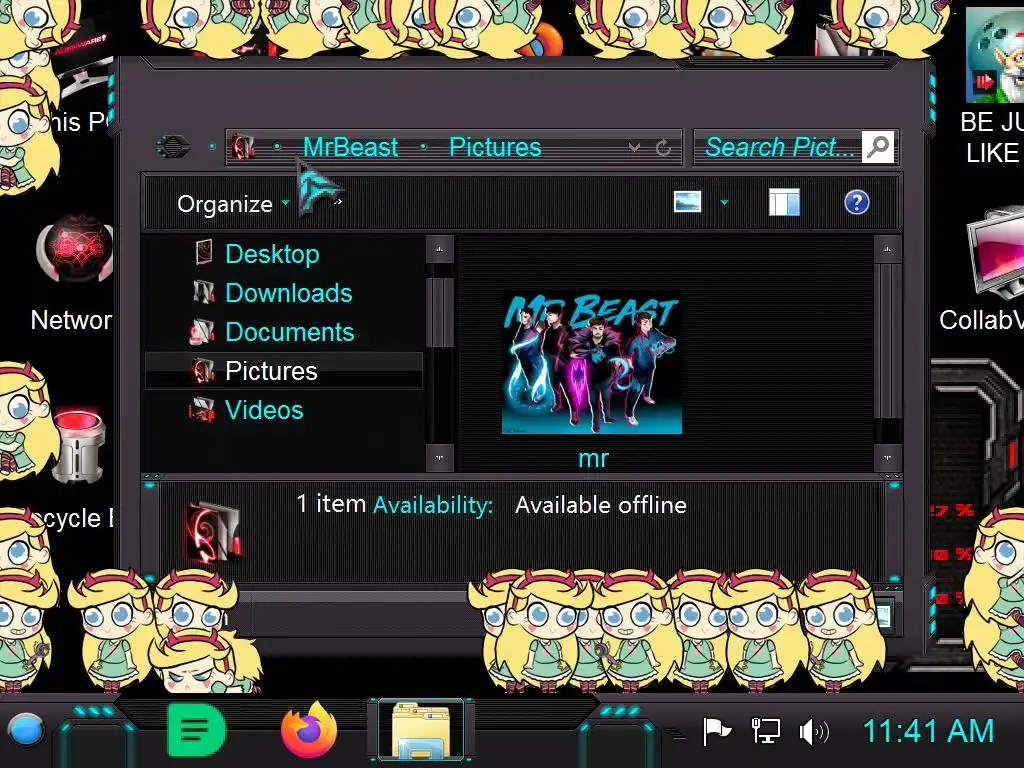Click the Desktop folder icon
This screenshot has height=768, width=1024.
[204, 252]
